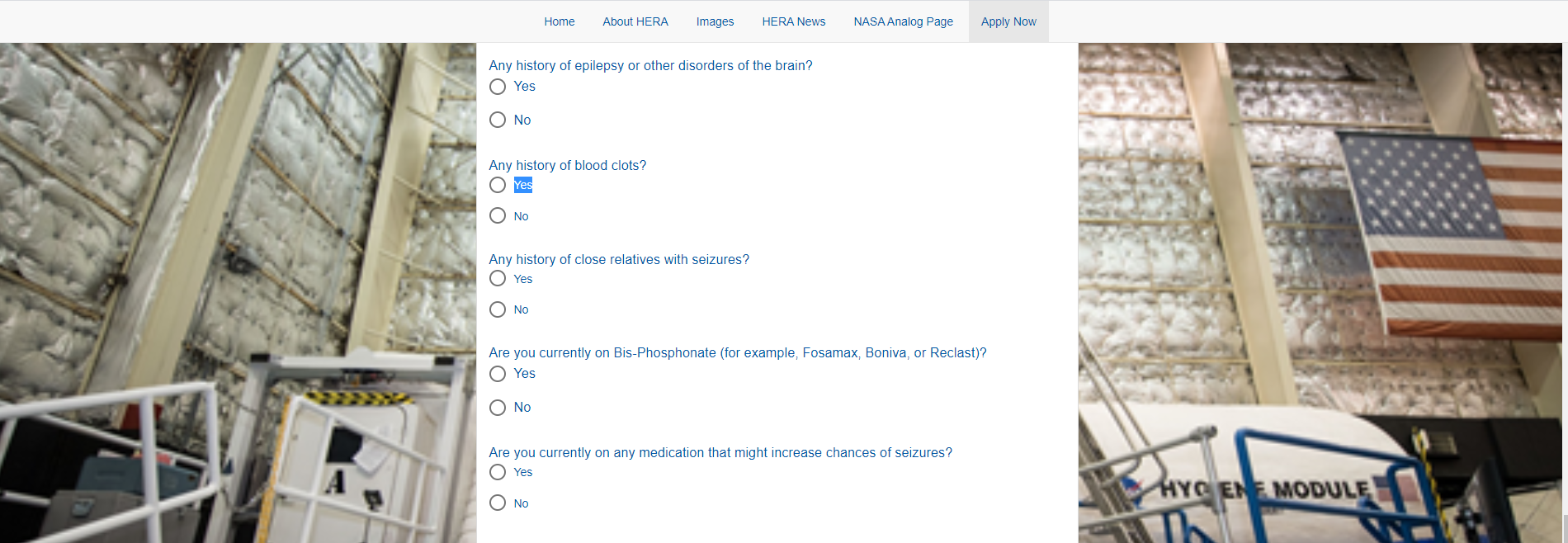Go to the Home page

[559, 21]
